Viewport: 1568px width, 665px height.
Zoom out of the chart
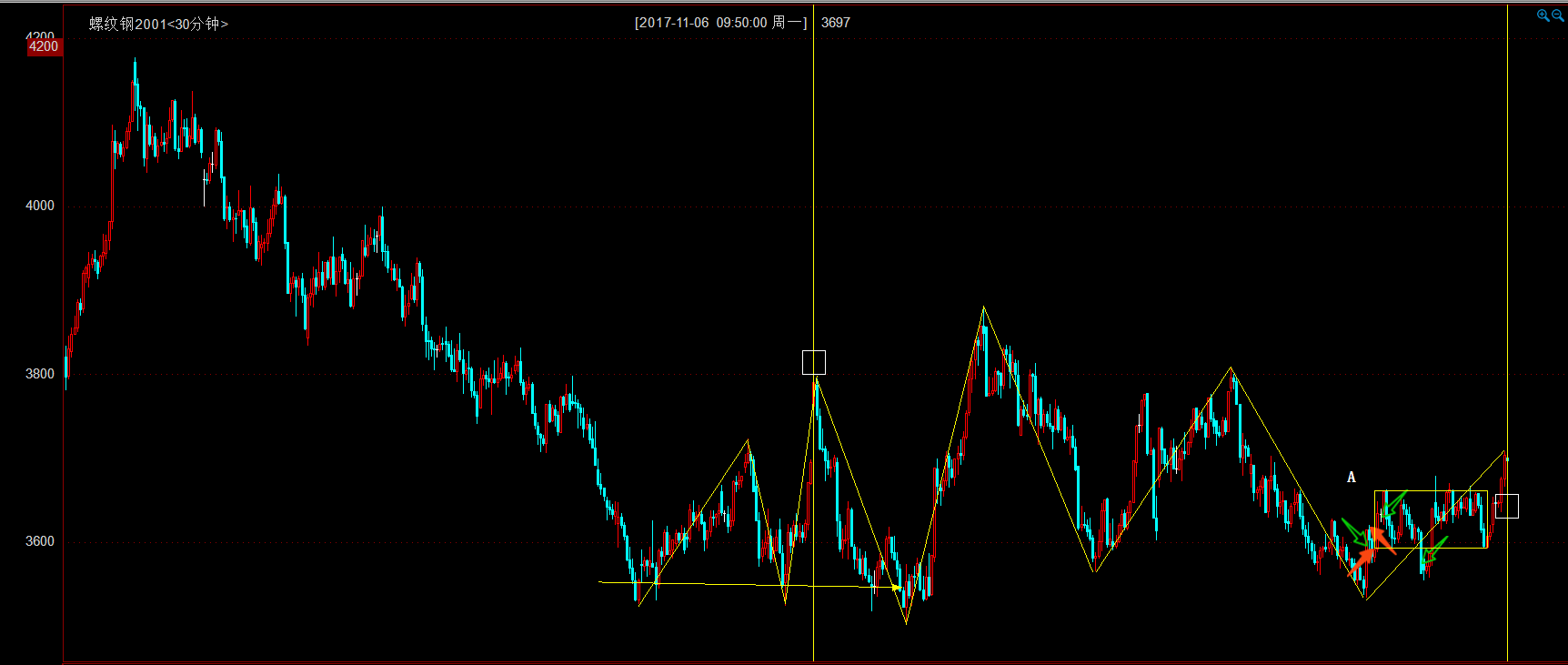point(1558,15)
